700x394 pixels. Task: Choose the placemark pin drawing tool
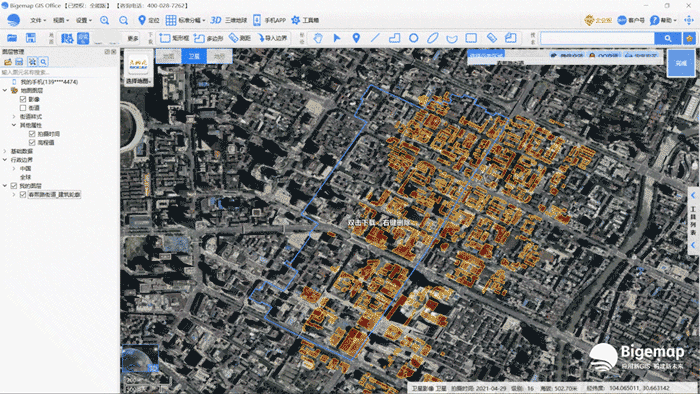point(356,38)
